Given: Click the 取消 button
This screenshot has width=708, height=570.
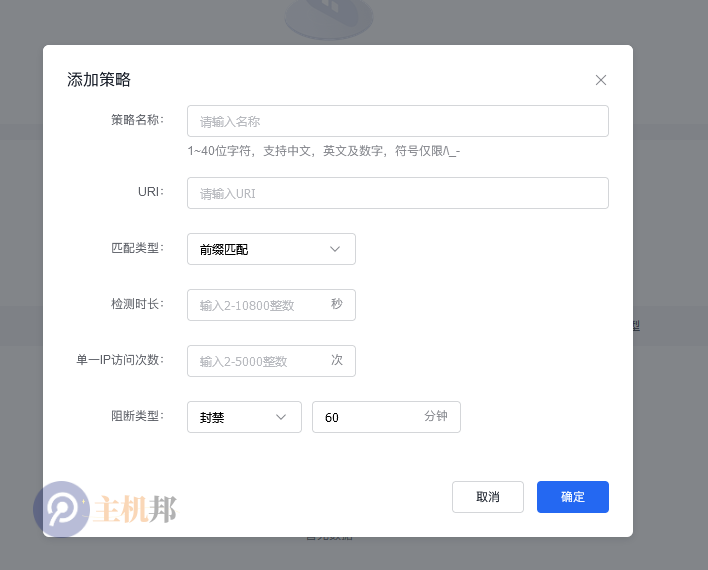Looking at the screenshot, I should [x=488, y=497].
